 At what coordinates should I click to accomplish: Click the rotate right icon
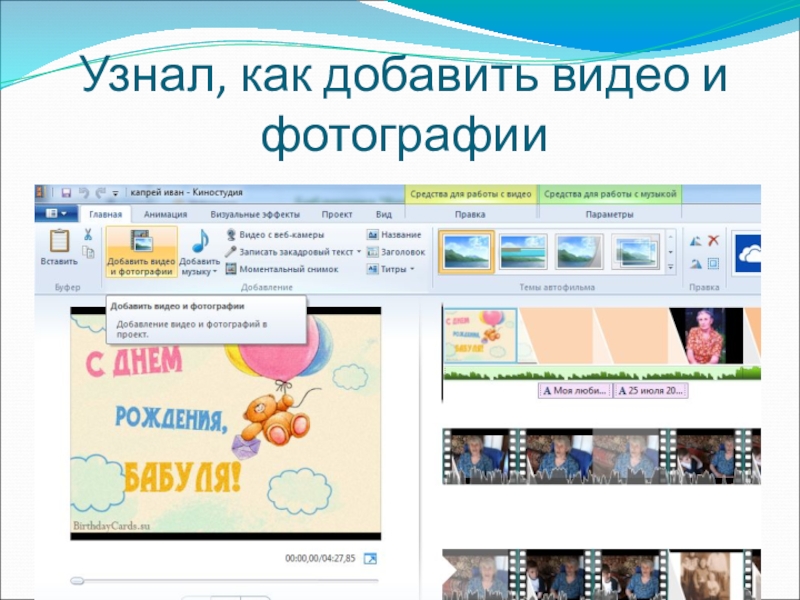(x=696, y=264)
